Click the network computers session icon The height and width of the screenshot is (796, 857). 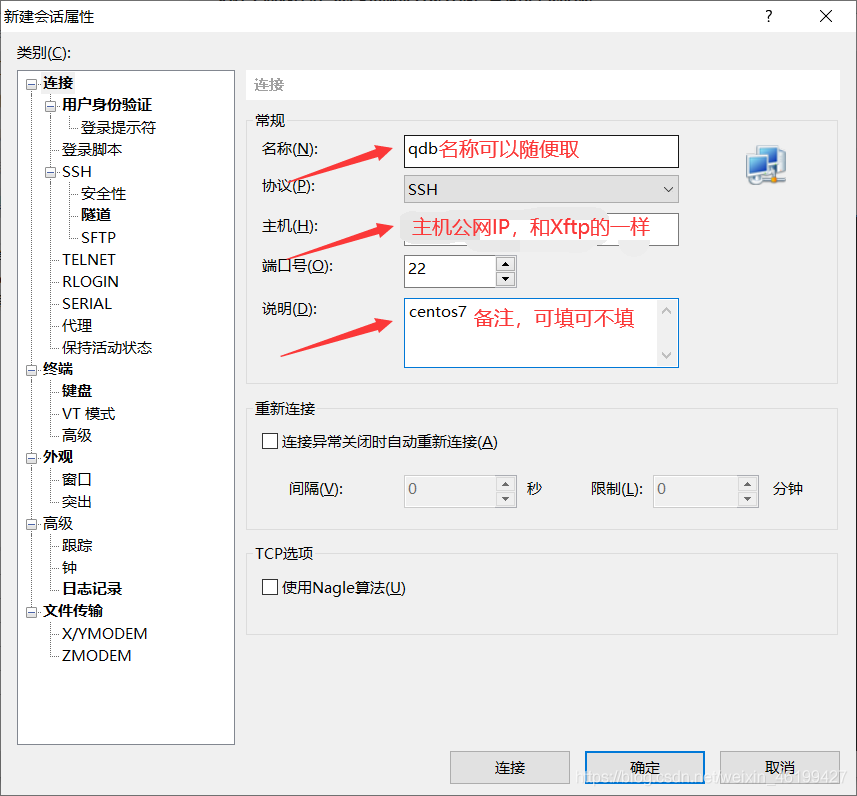pyautogui.click(x=766, y=165)
